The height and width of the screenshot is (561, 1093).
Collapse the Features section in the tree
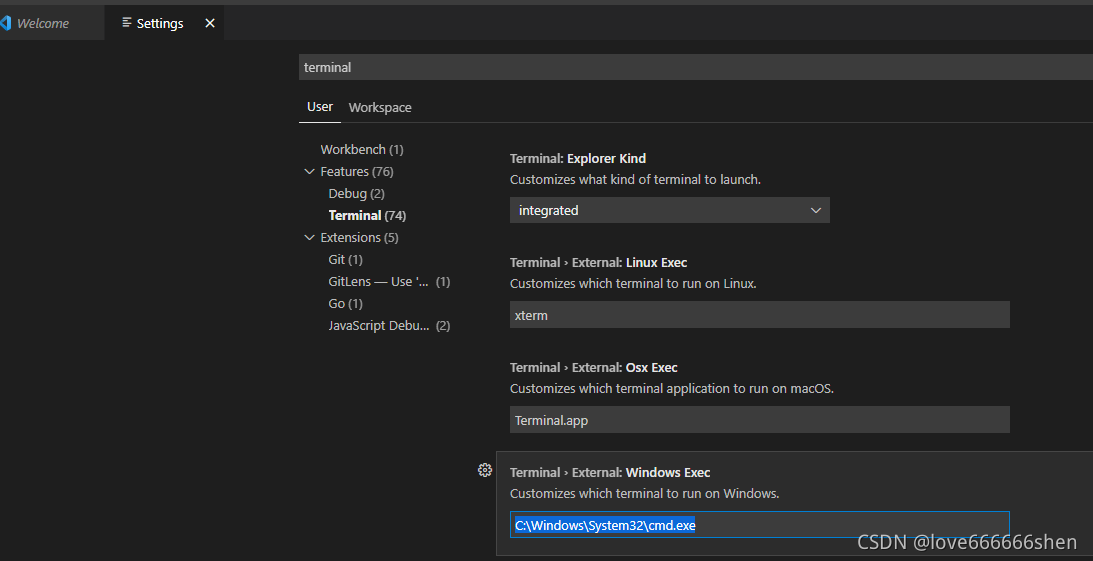coord(309,171)
